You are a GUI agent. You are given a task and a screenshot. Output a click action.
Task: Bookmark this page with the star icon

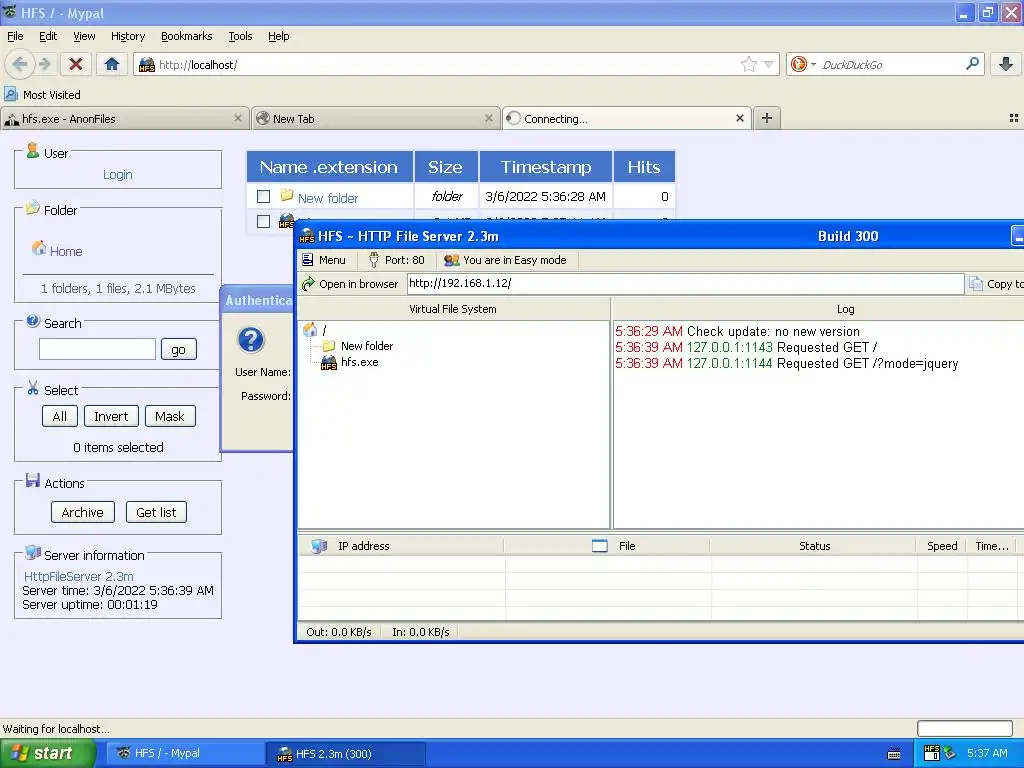coord(748,64)
